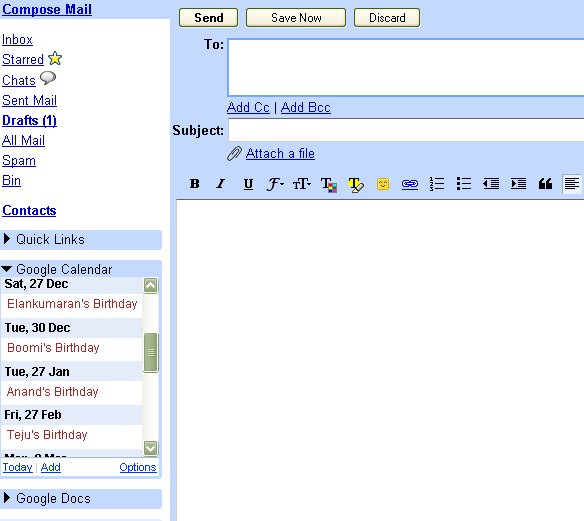Open the calendar Options link
584x521 pixels.
click(138, 467)
